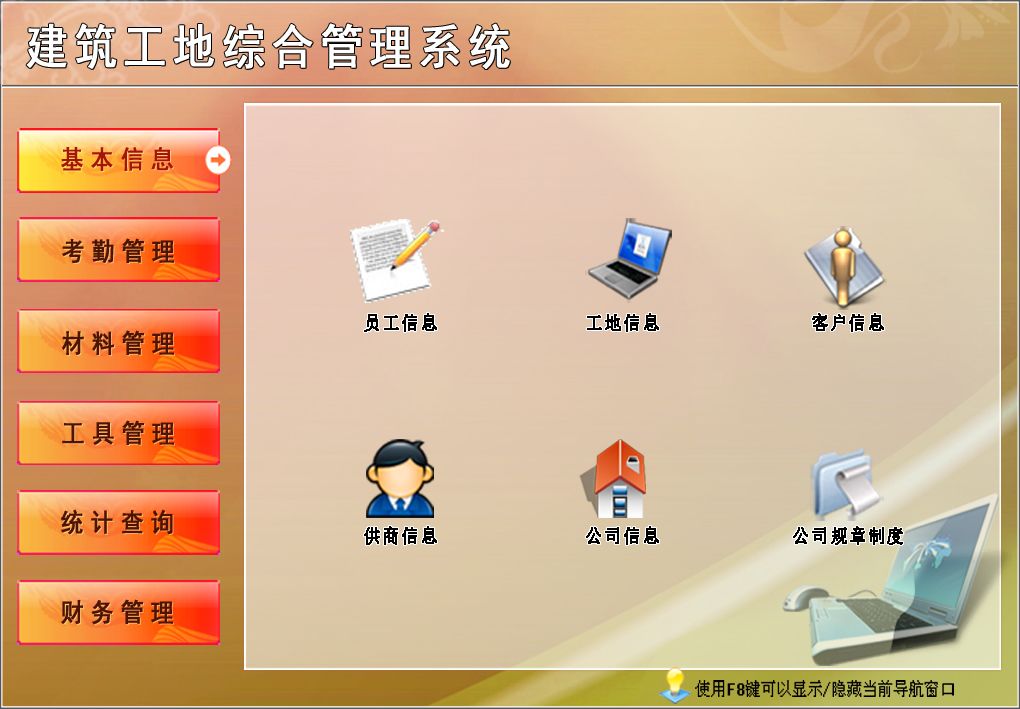Click the 建筑工地综合管理系统 title banner
The height and width of the screenshot is (709, 1020).
269,47
